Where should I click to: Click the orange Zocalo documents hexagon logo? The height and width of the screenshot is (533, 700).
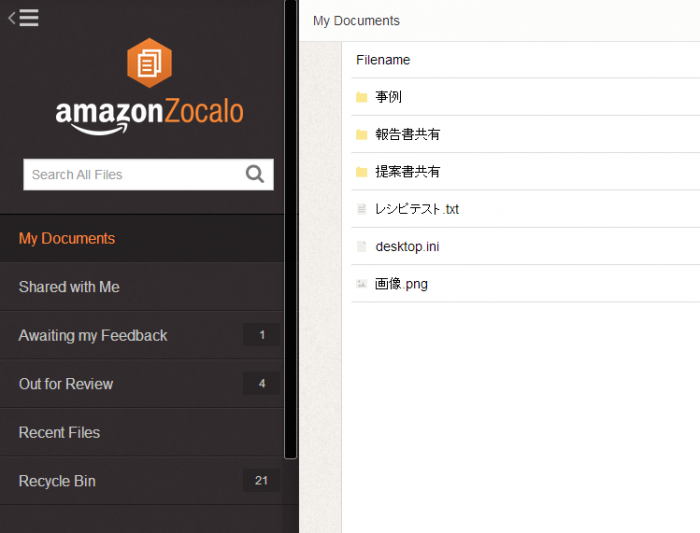pyautogui.click(x=149, y=63)
